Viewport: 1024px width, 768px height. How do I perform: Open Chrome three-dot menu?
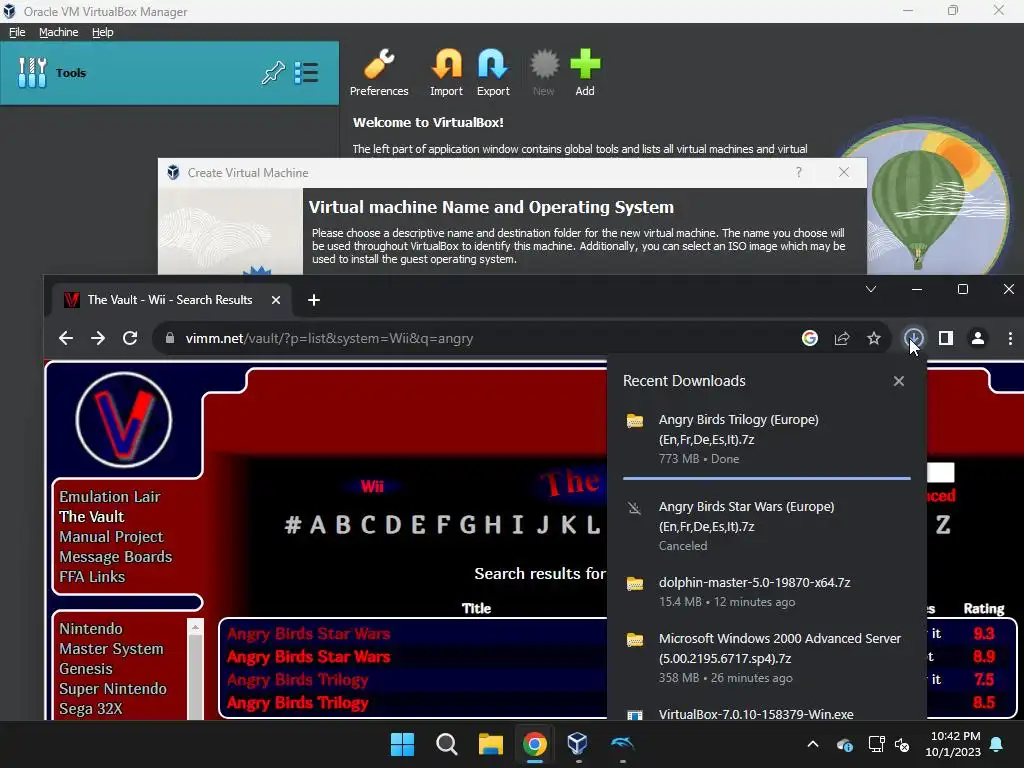[x=1010, y=338]
